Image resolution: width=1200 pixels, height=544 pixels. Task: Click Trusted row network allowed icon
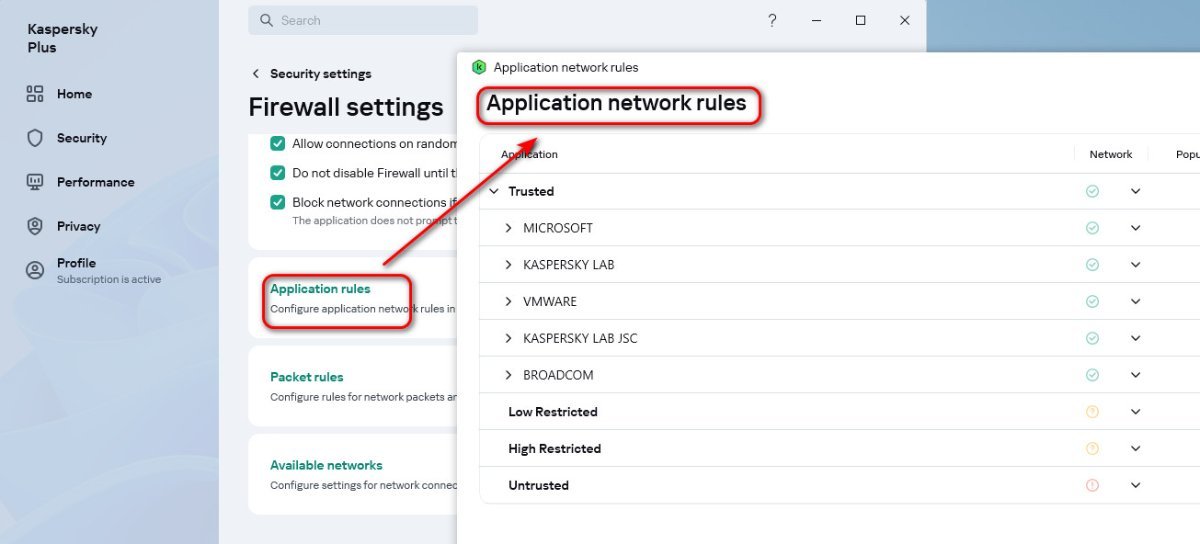pos(1092,191)
